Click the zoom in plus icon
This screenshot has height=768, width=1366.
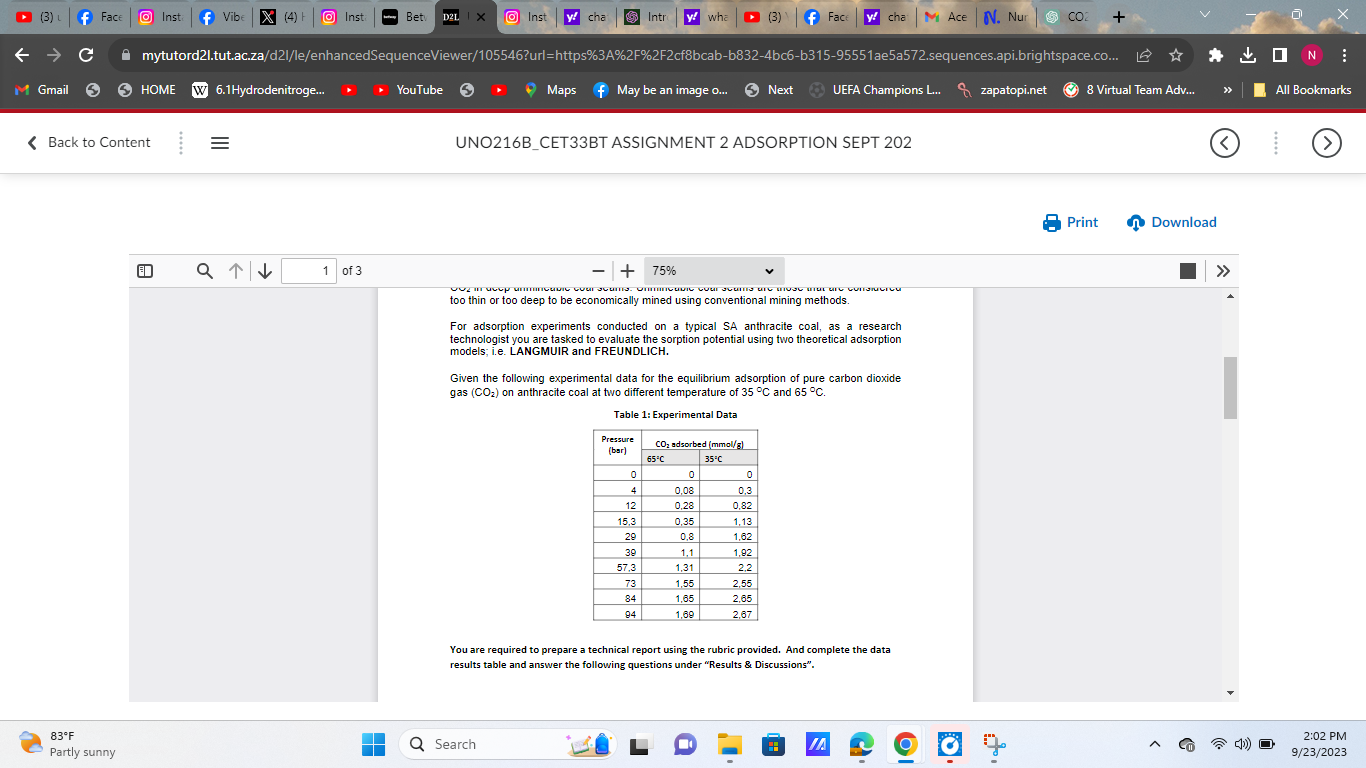click(628, 271)
